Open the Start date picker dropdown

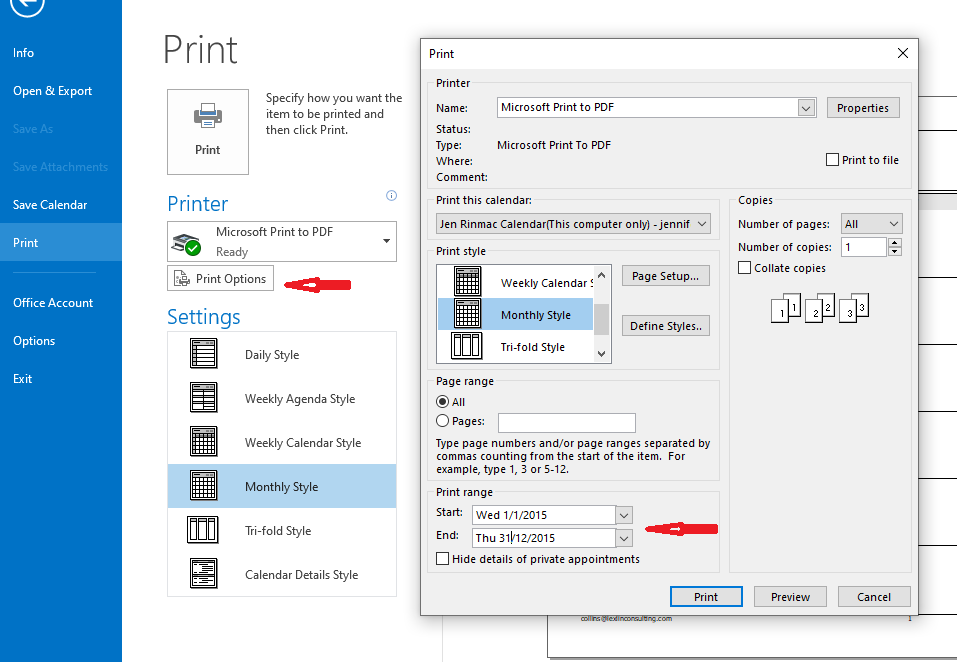624,516
